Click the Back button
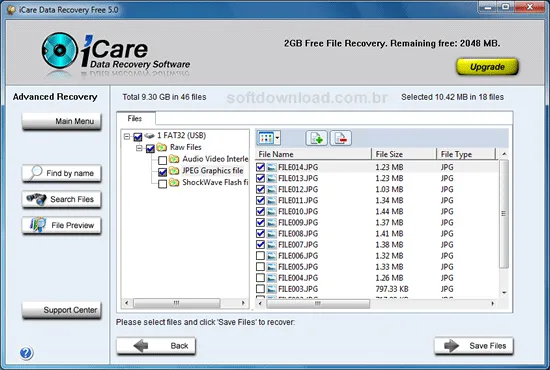The height and width of the screenshot is (370, 550). coord(156,346)
